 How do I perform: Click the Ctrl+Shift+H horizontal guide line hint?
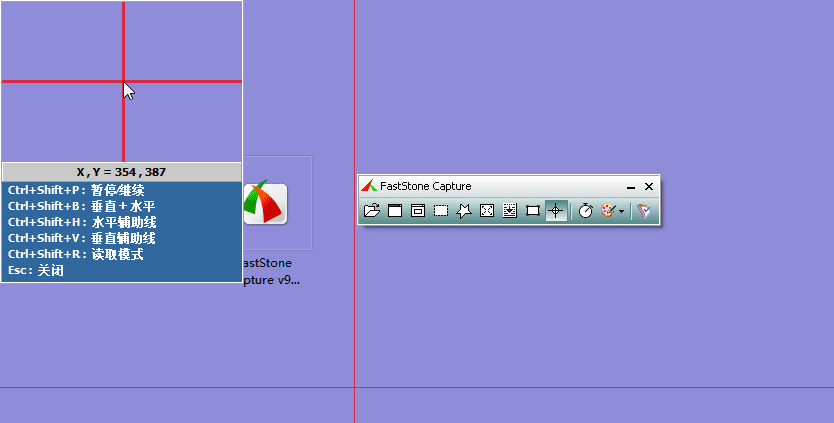[82, 222]
